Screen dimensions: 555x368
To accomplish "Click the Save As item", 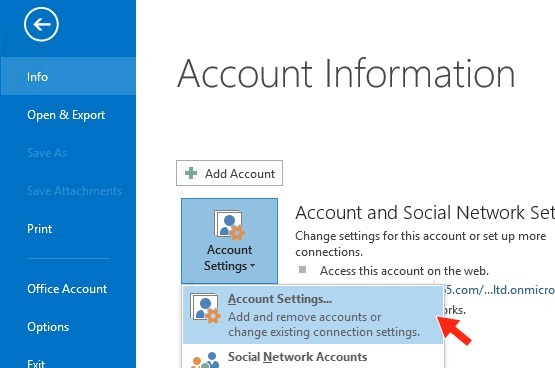I will (x=47, y=153).
